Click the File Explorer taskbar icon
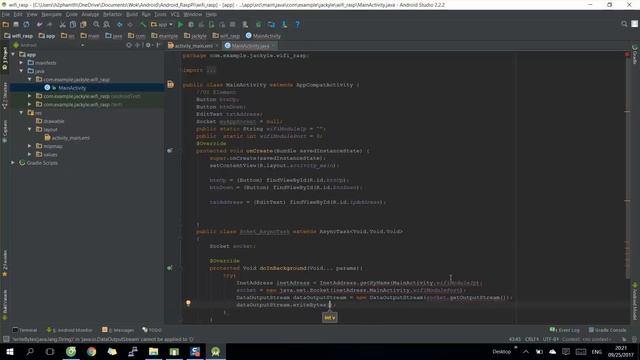Viewport: 640px width, 360px height. [x=153, y=351]
